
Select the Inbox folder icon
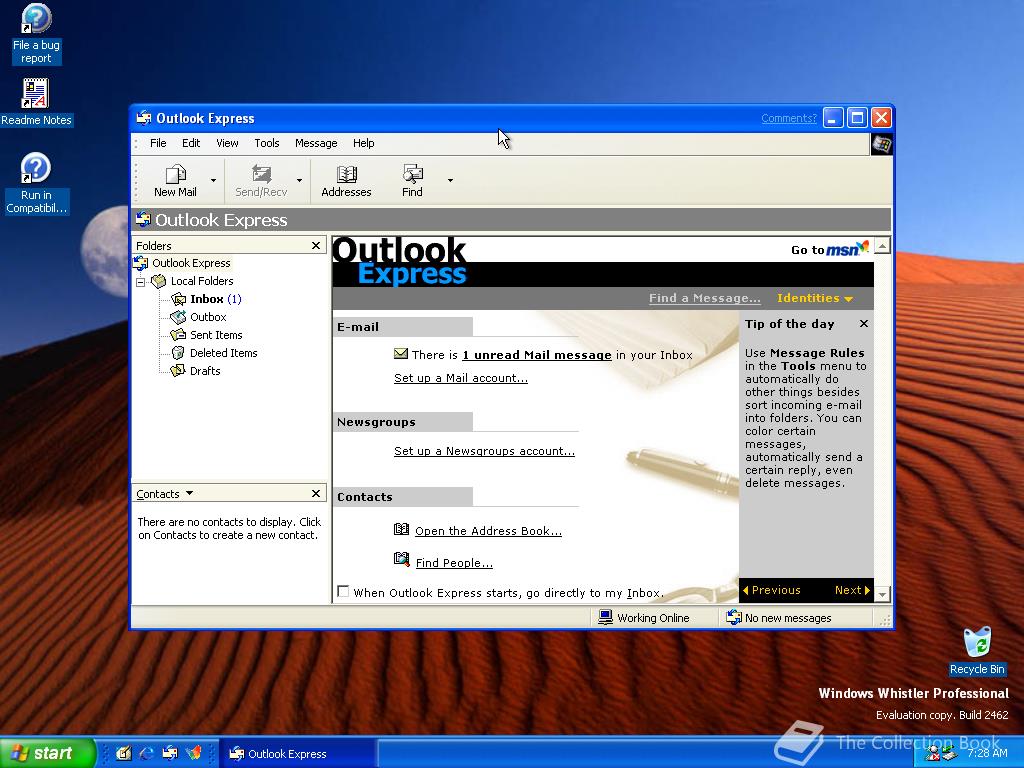tap(178, 299)
